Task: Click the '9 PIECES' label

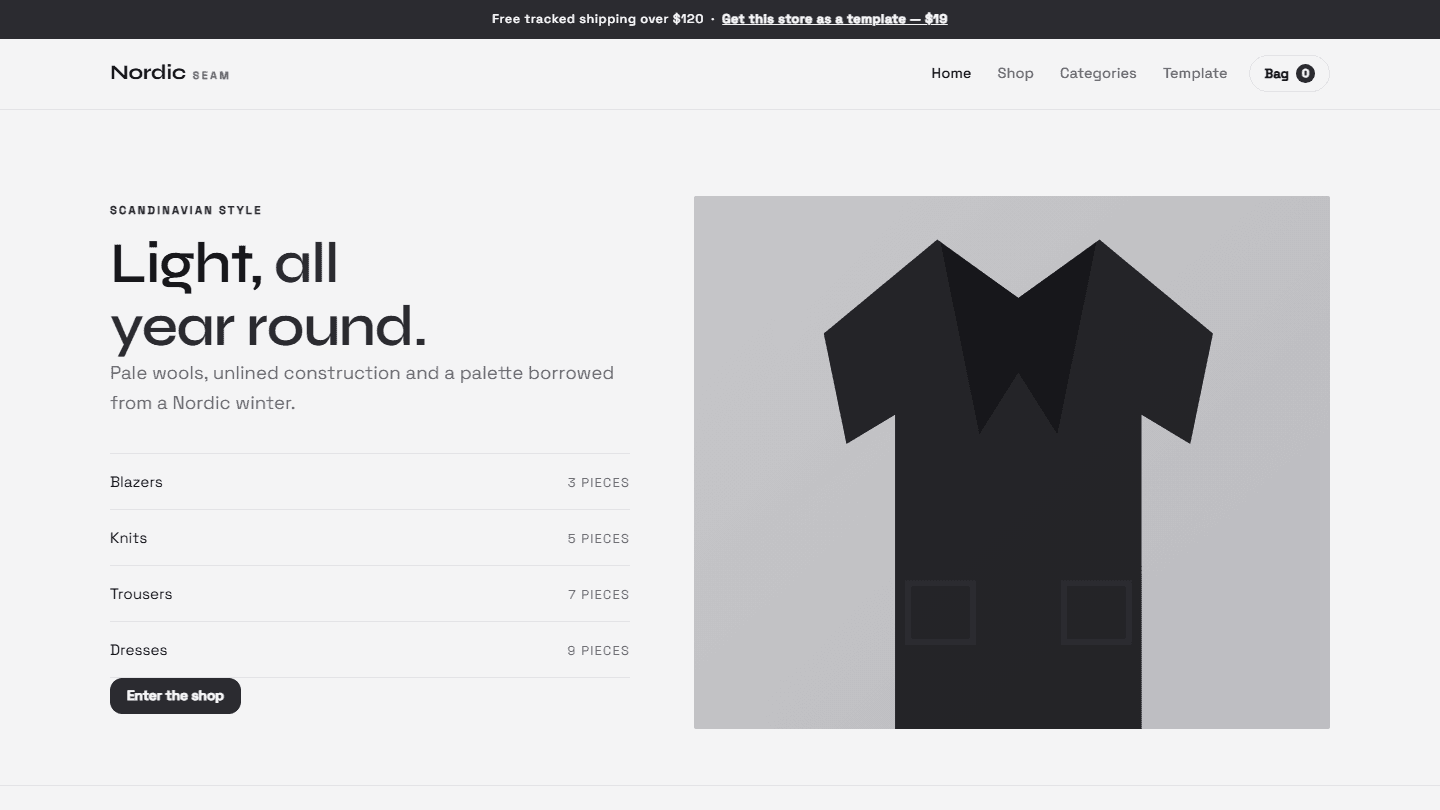Action: [598, 651]
